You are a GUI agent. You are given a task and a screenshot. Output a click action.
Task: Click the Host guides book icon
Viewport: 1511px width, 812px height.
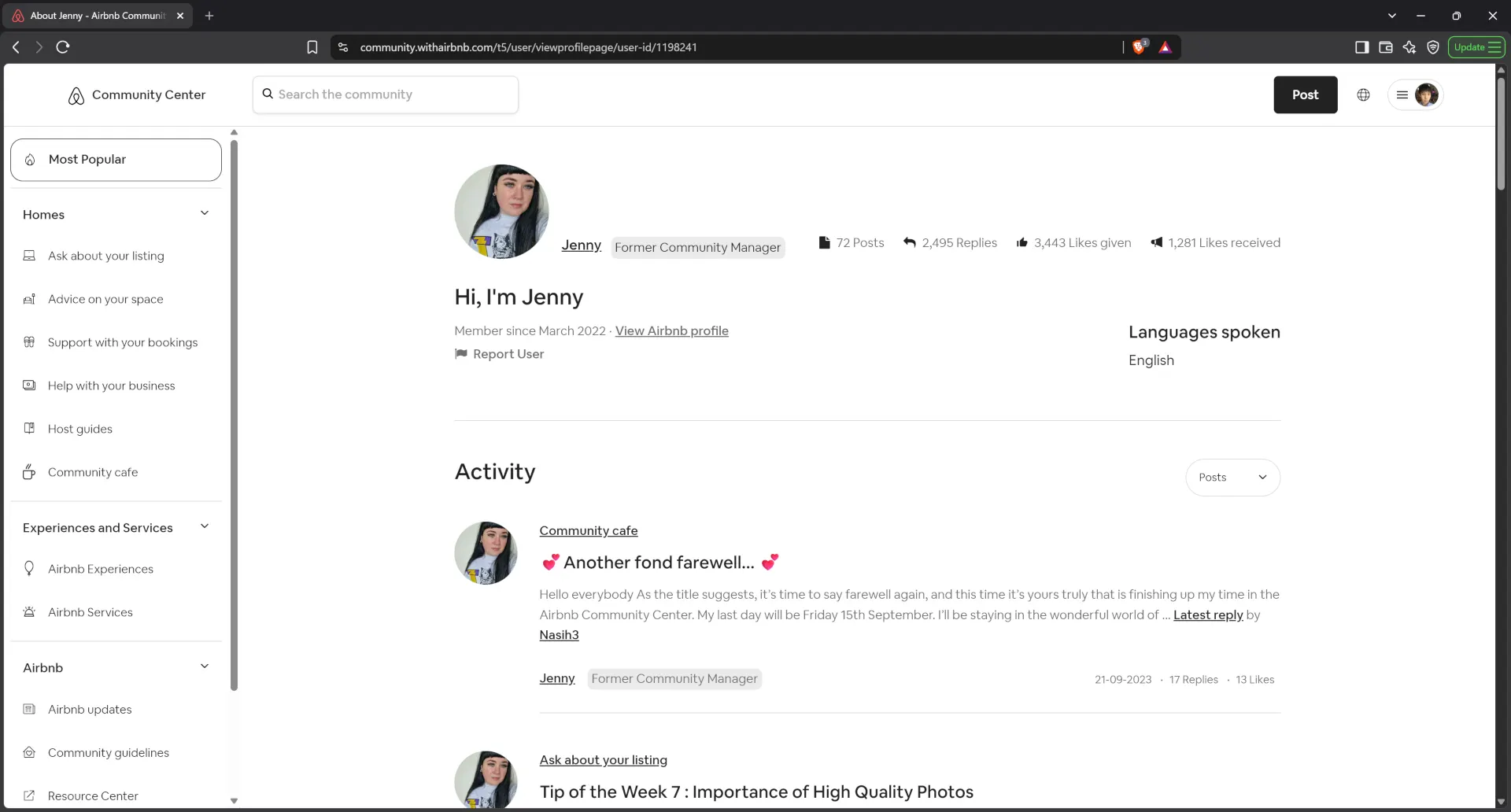[29, 429]
